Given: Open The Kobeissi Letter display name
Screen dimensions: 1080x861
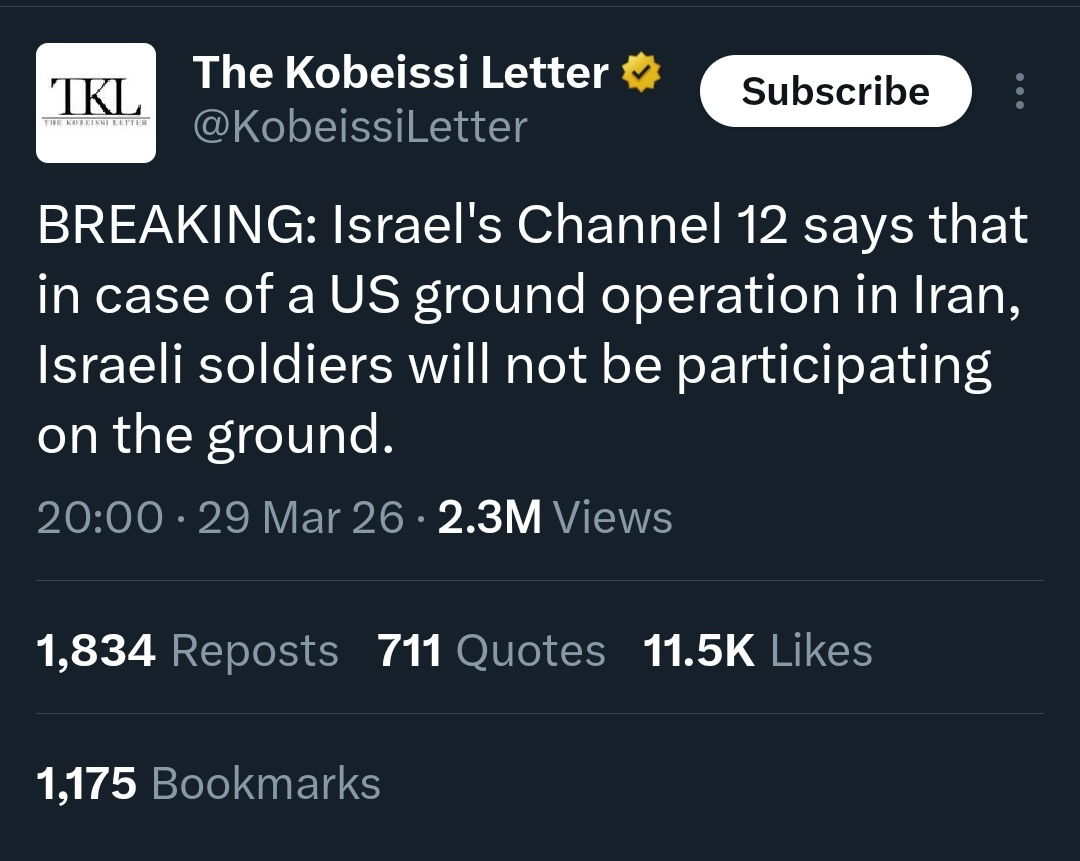Looking at the screenshot, I should pos(400,73).
